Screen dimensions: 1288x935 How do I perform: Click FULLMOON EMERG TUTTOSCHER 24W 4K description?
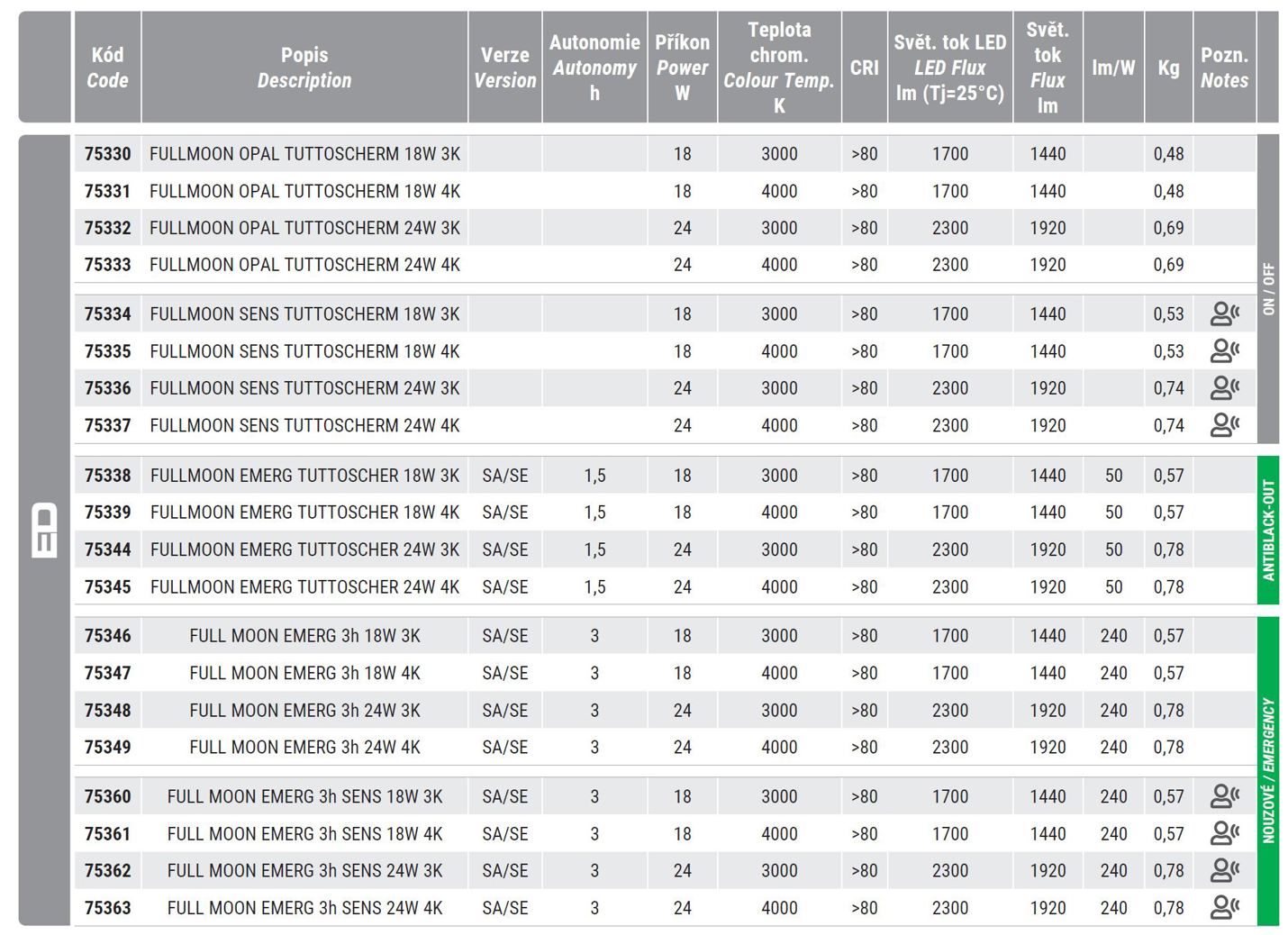click(x=304, y=586)
